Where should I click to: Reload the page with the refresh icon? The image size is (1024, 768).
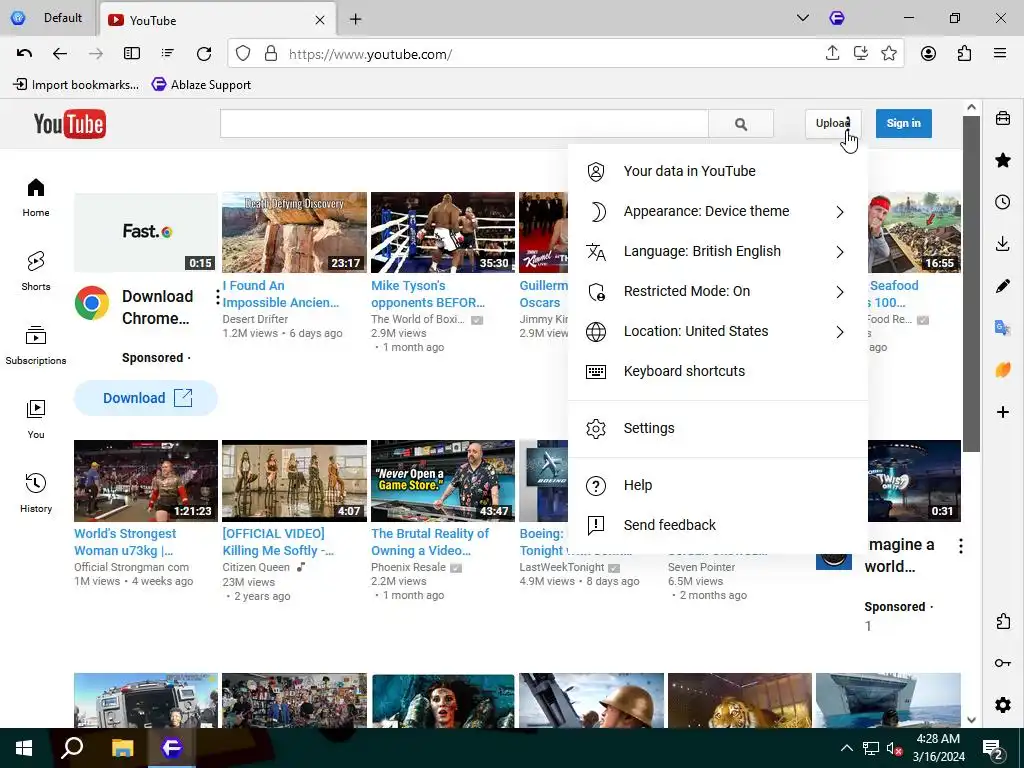(204, 54)
